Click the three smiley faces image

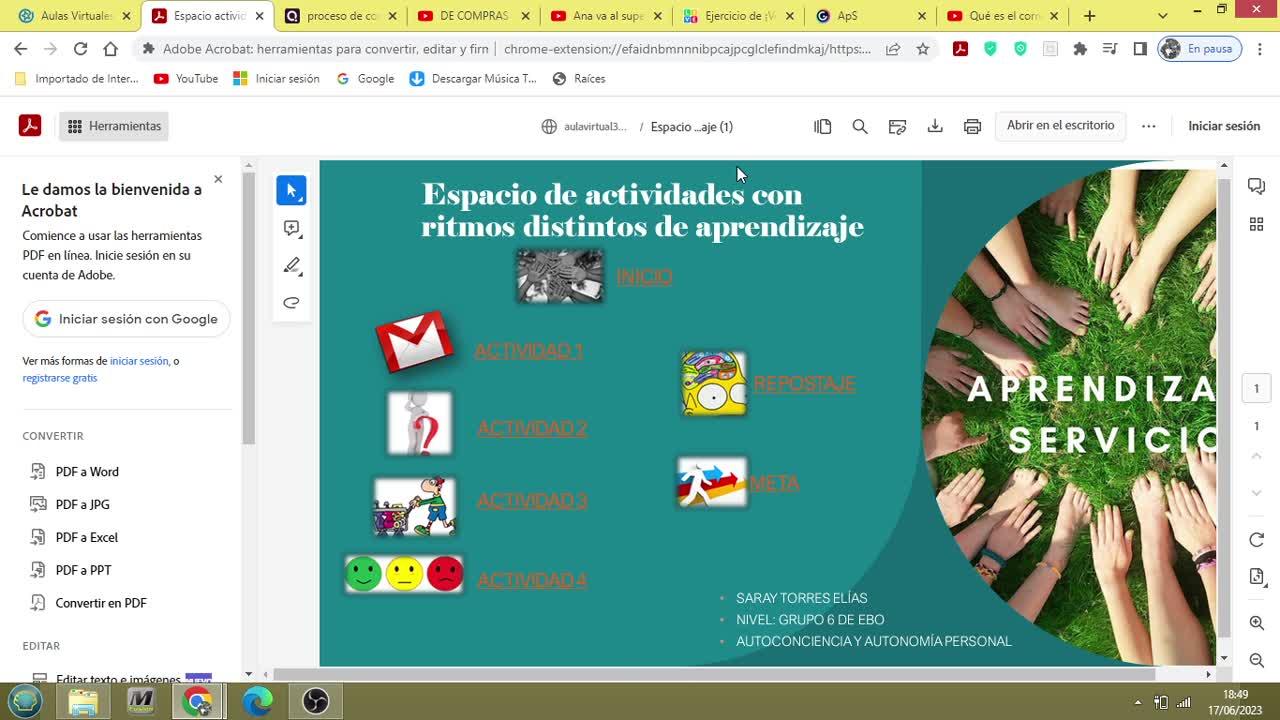click(x=404, y=574)
